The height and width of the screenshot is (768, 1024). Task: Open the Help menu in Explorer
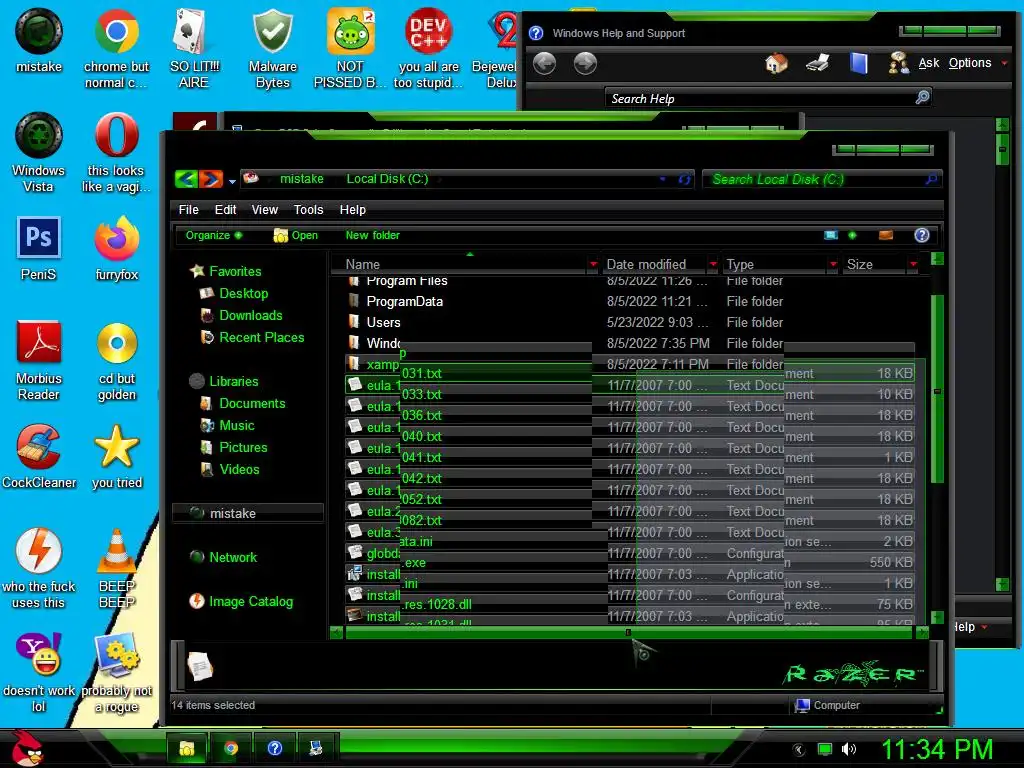[x=353, y=210]
